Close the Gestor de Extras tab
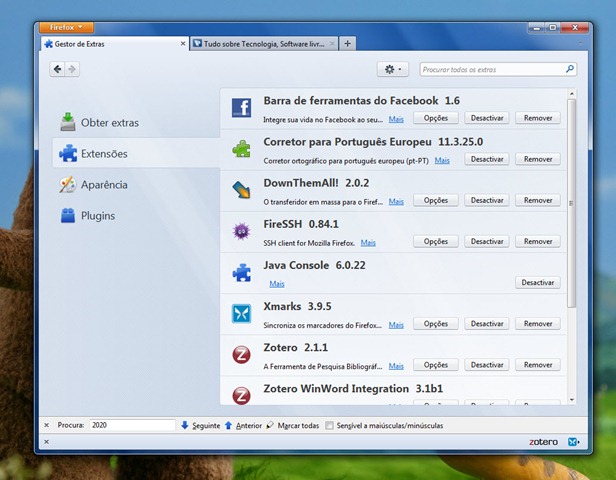This screenshot has width=616, height=480. (183, 44)
